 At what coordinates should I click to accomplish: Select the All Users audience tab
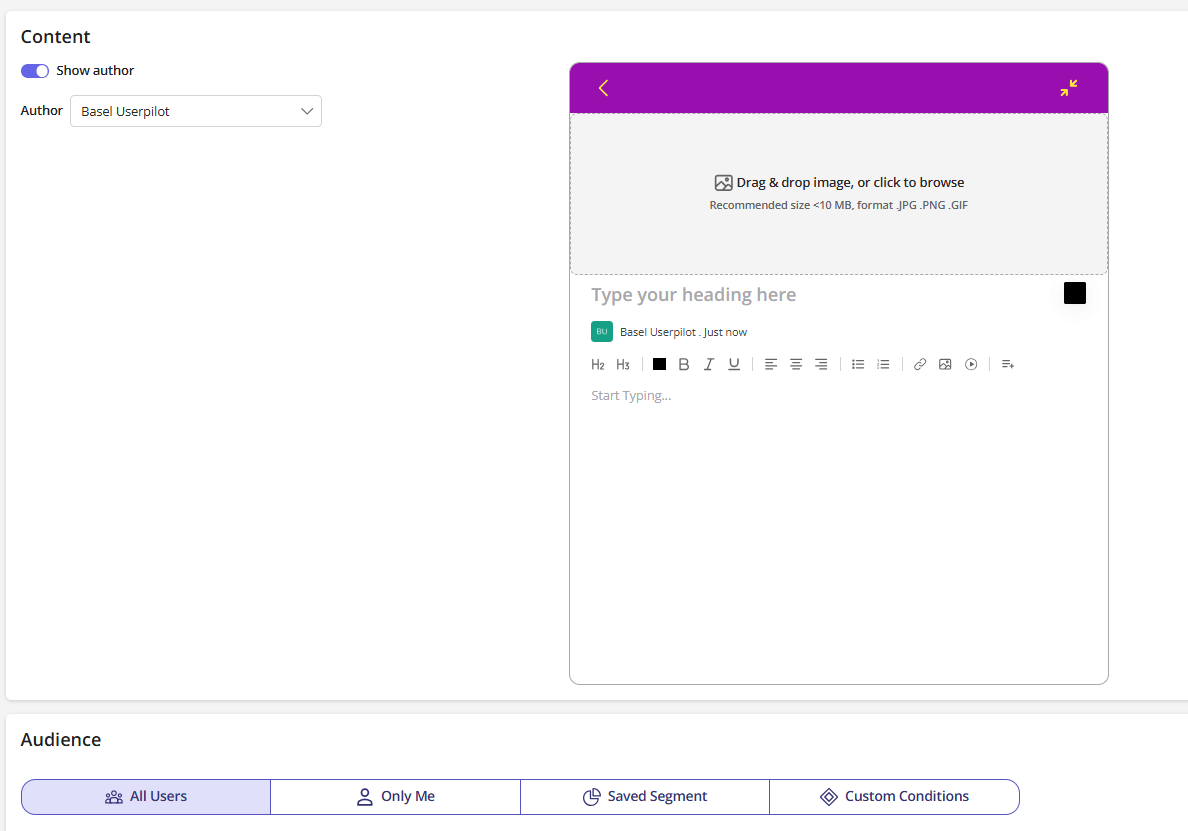tap(145, 797)
